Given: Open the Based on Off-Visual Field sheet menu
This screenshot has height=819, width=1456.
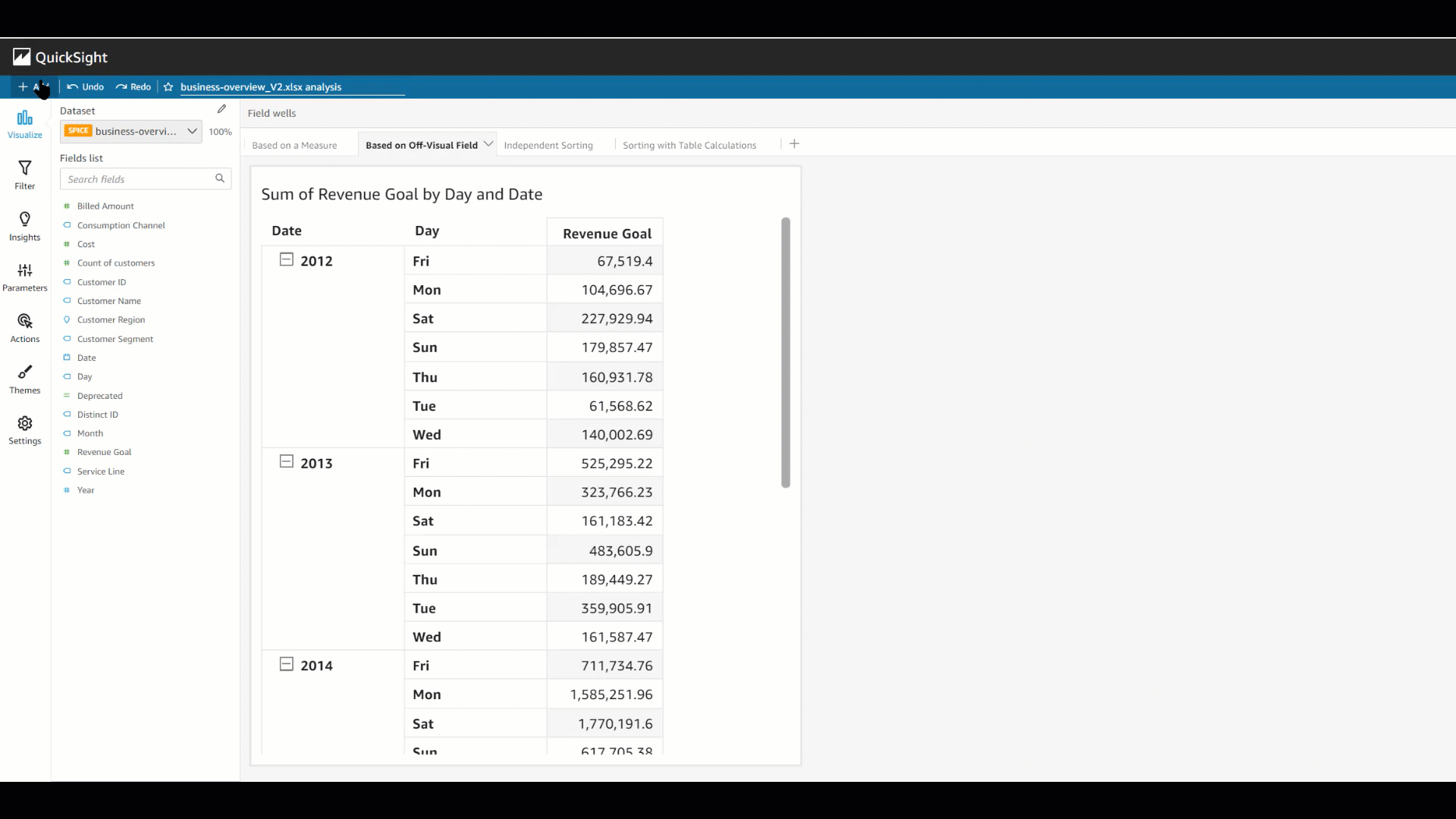Looking at the screenshot, I should (x=488, y=144).
